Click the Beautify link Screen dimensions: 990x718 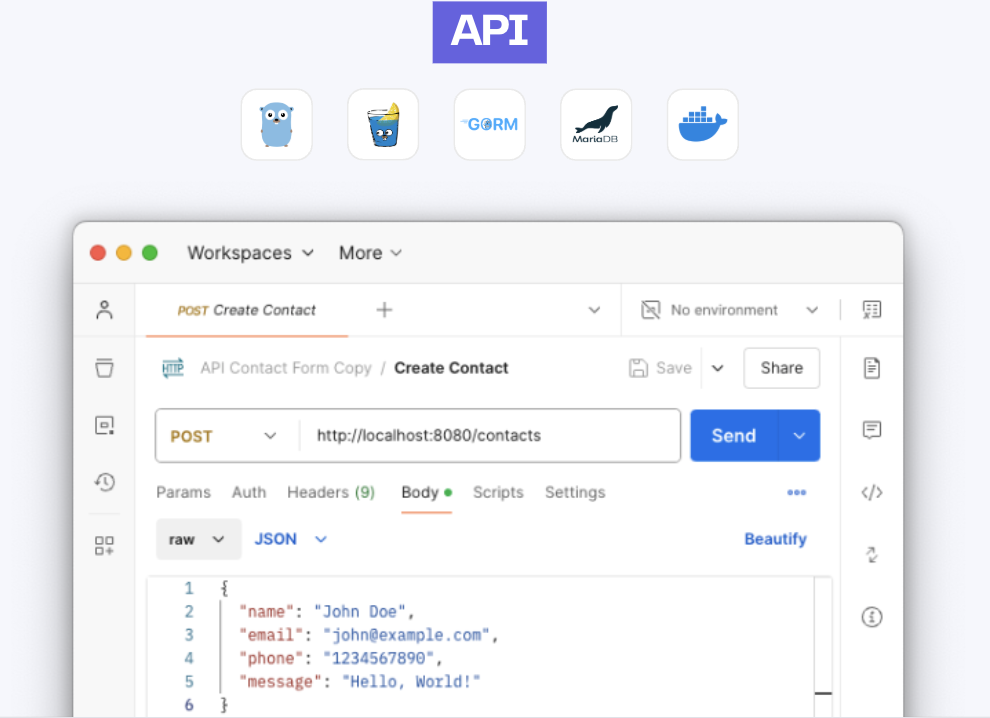tap(775, 539)
